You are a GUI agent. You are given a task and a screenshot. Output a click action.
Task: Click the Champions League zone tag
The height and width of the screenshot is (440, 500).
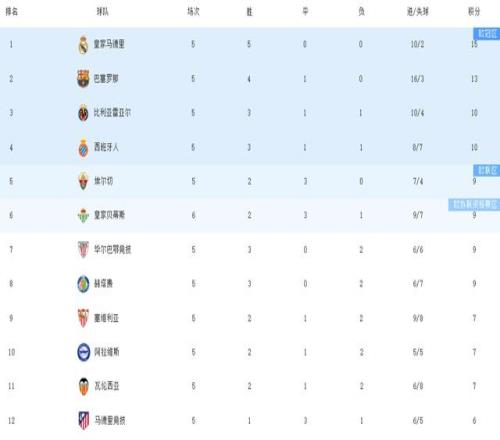tap(486, 34)
